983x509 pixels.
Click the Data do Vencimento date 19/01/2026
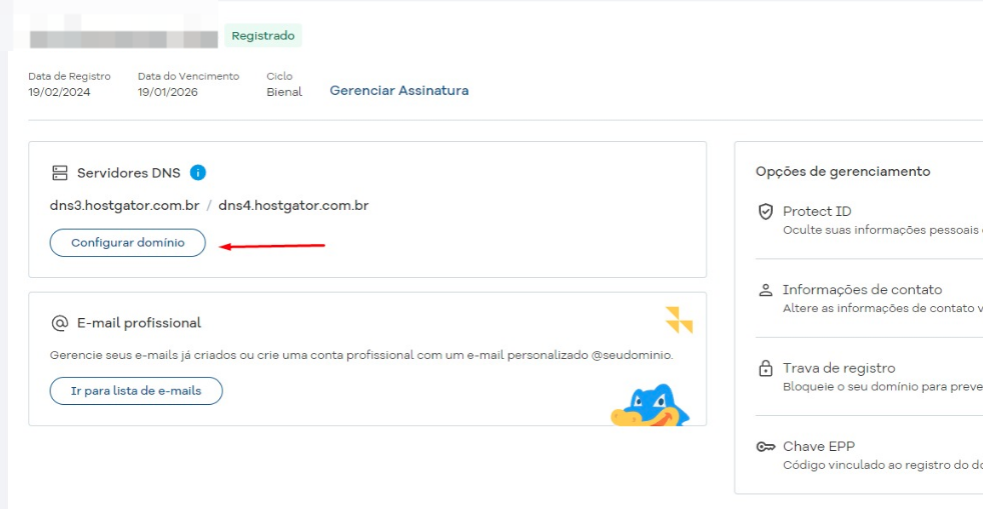tap(167, 92)
